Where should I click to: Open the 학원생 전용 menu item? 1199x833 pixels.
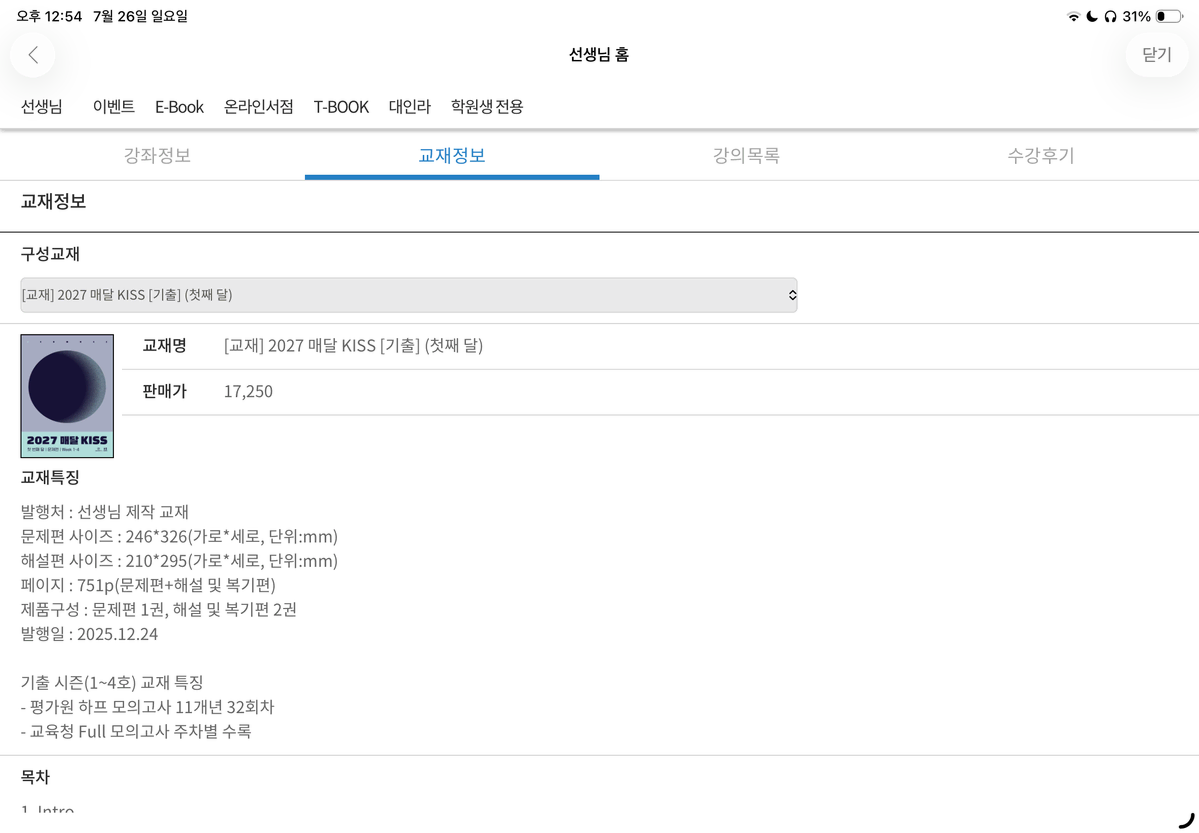(487, 106)
